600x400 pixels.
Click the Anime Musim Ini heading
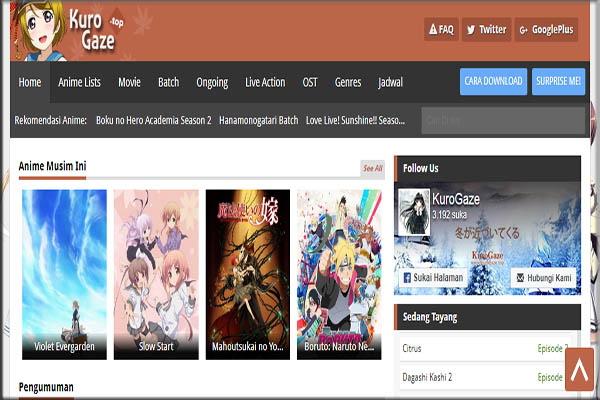(x=52, y=166)
